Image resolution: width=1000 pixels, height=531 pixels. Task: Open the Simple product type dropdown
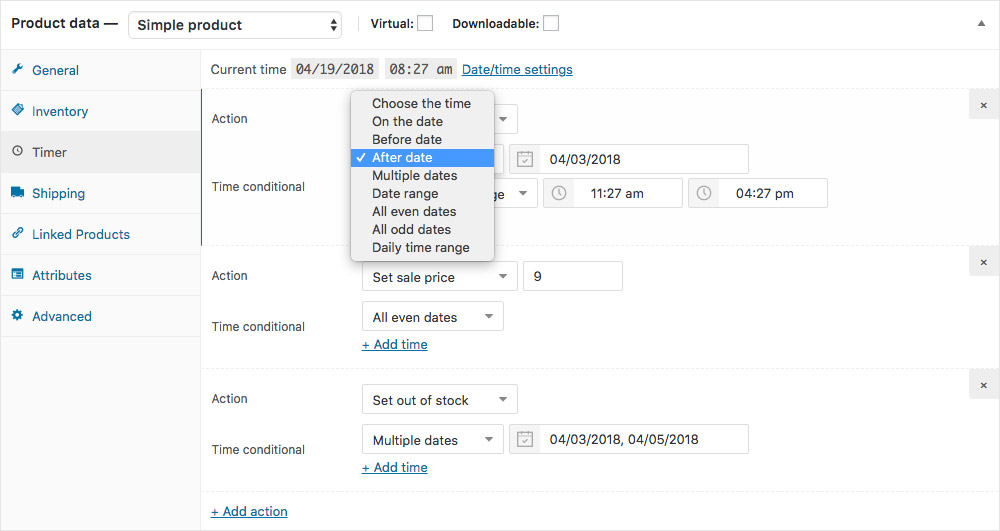[235, 25]
